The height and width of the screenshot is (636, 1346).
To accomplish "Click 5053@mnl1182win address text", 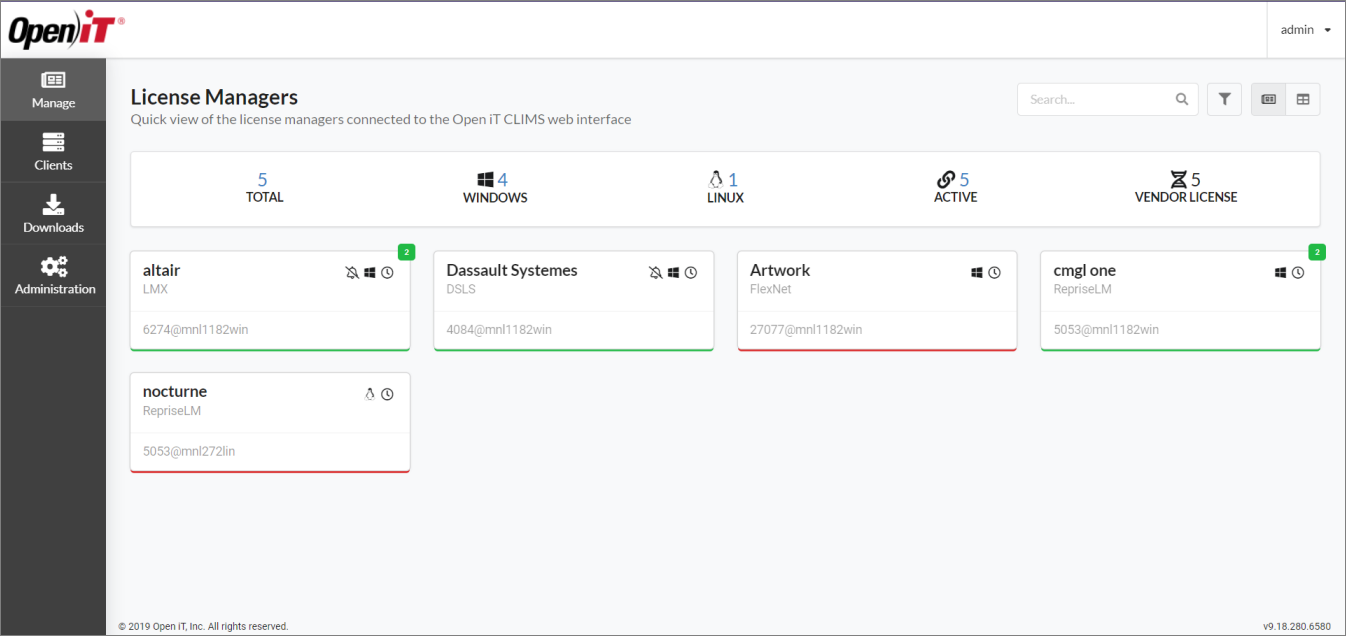I will coord(1106,329).
